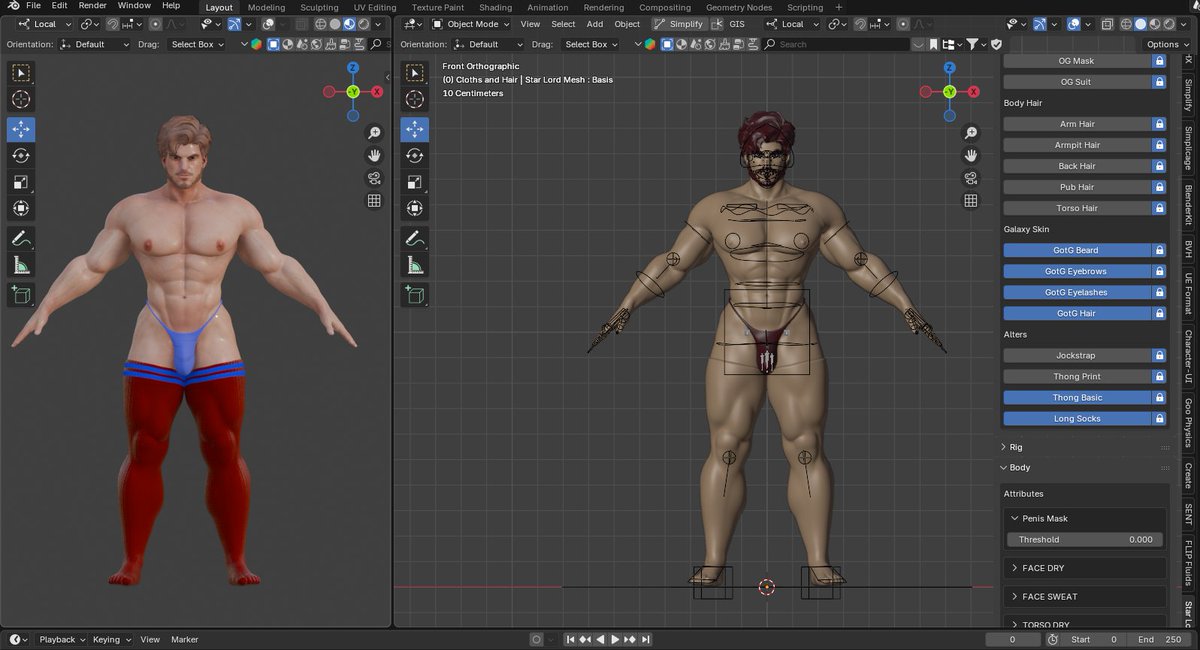Open the Object Mode dropdown

470,24
